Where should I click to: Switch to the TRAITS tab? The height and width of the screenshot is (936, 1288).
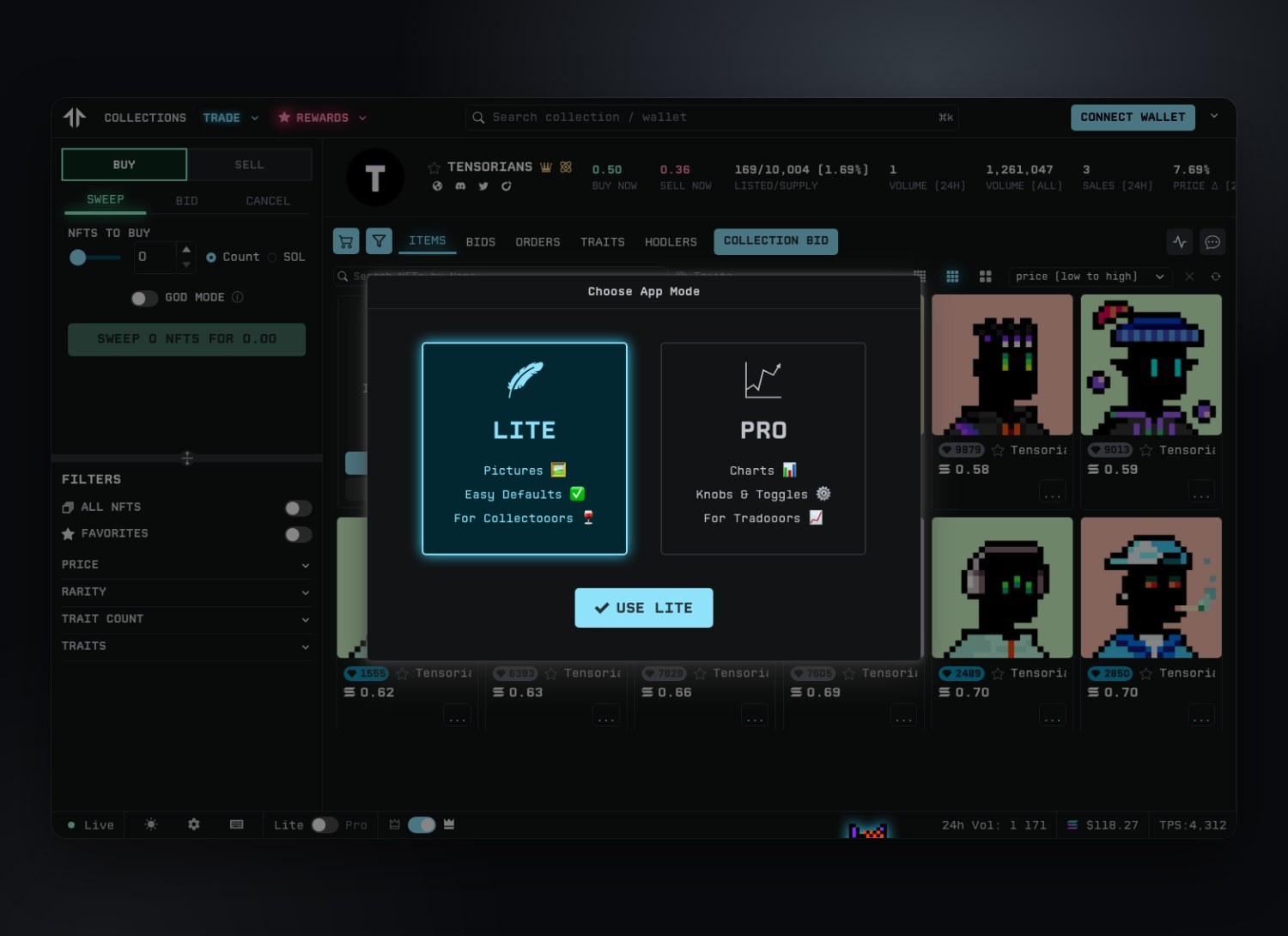click(x=603, y=242)
